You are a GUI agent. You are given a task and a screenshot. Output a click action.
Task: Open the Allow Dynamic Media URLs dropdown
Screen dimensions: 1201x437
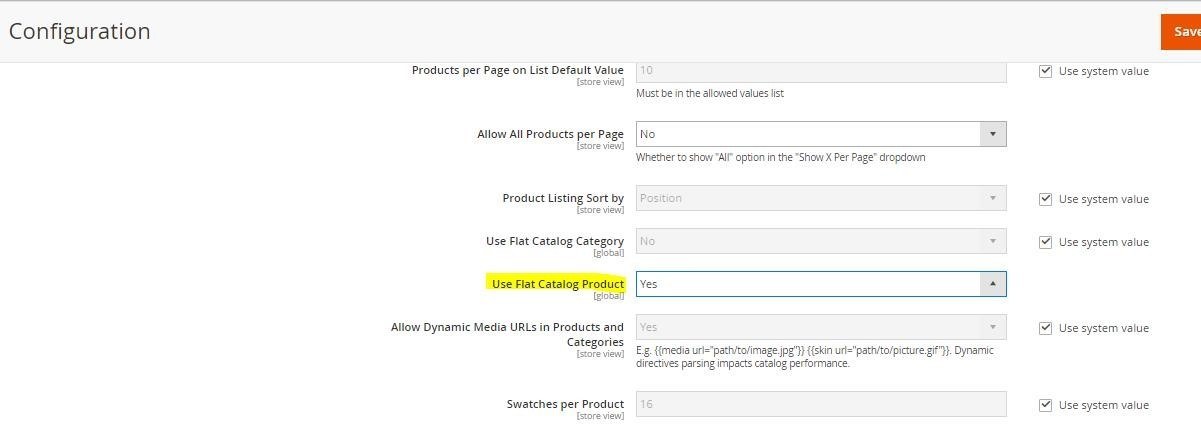tap(821, 327)
